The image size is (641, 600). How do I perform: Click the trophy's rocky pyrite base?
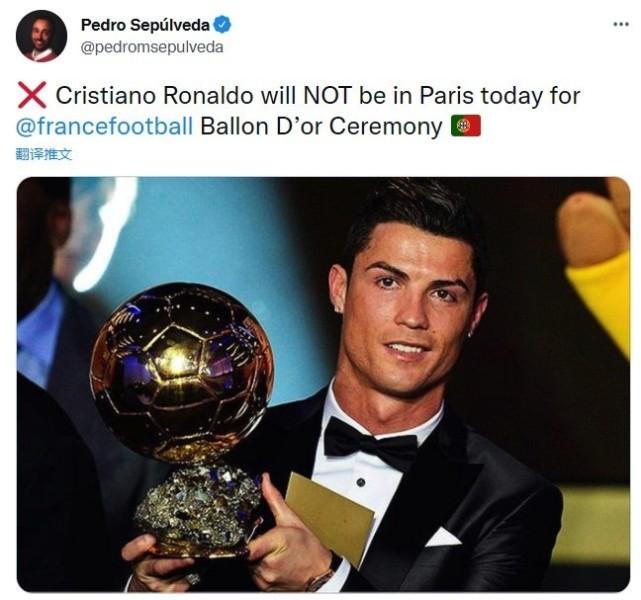pyautogui.click(x=198, y=505)
